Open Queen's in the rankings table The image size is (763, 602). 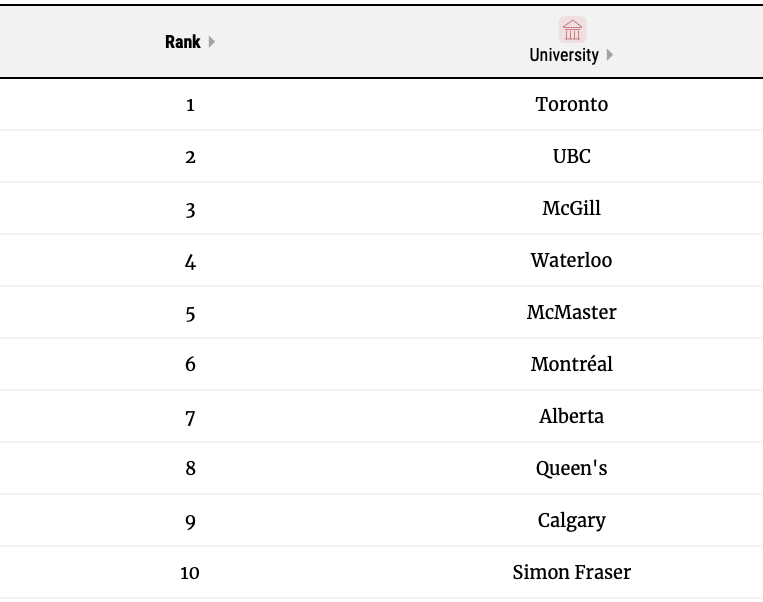pos(571,468)
